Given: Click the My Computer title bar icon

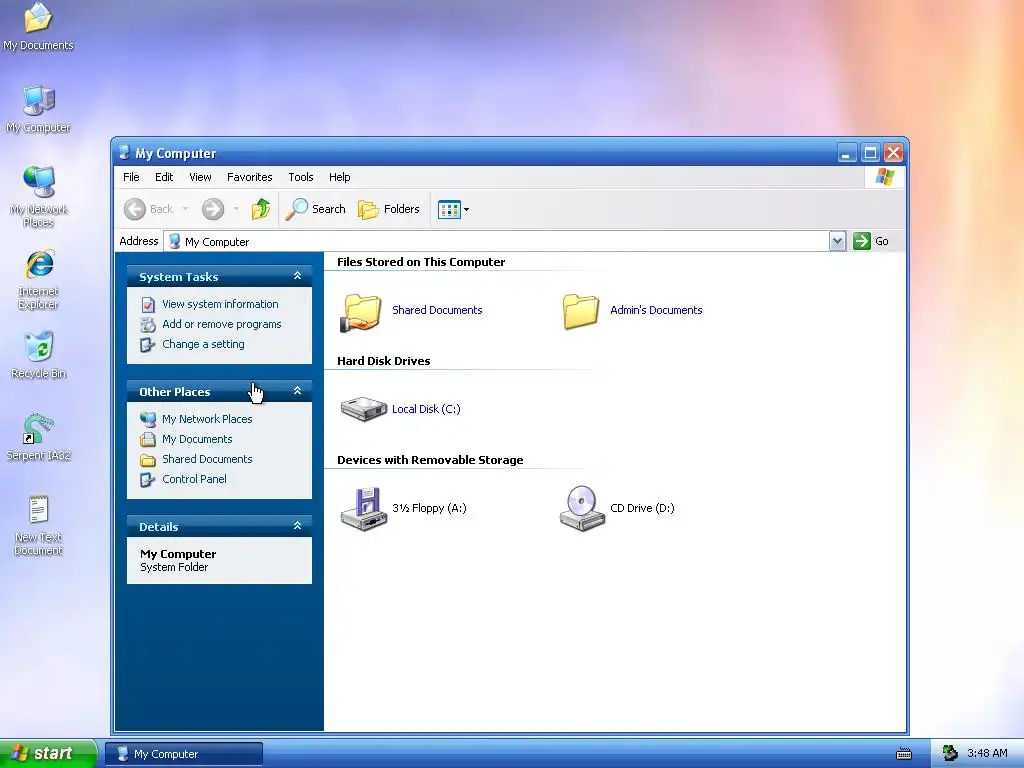Looking at the screenshot, I should (123, 153).
